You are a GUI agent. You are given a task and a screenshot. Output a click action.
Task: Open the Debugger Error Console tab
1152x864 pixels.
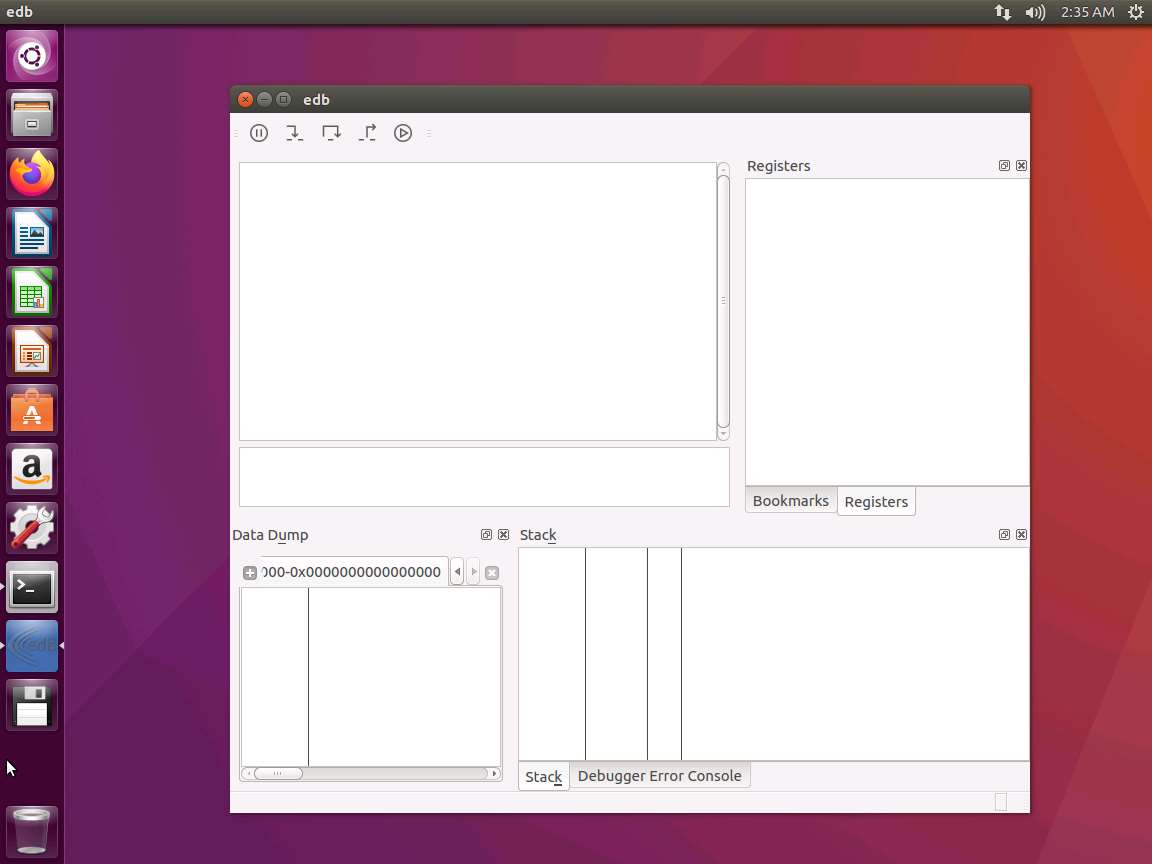click(659, 776)
